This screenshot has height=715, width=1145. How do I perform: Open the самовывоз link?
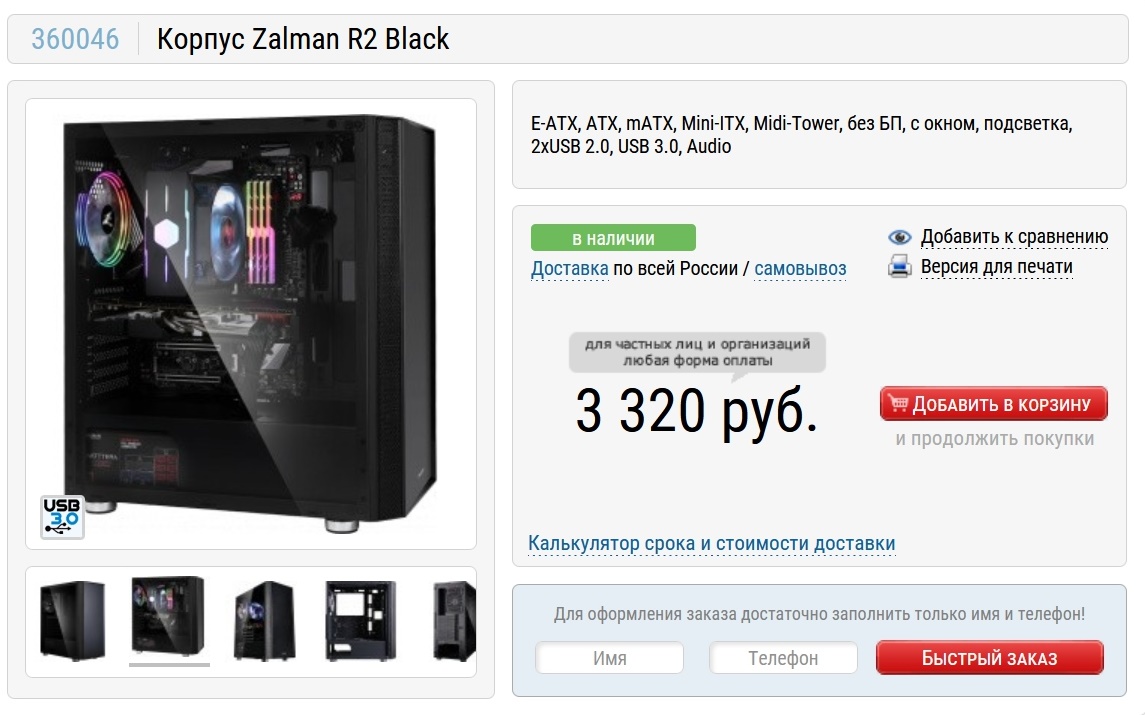[800, 269]
